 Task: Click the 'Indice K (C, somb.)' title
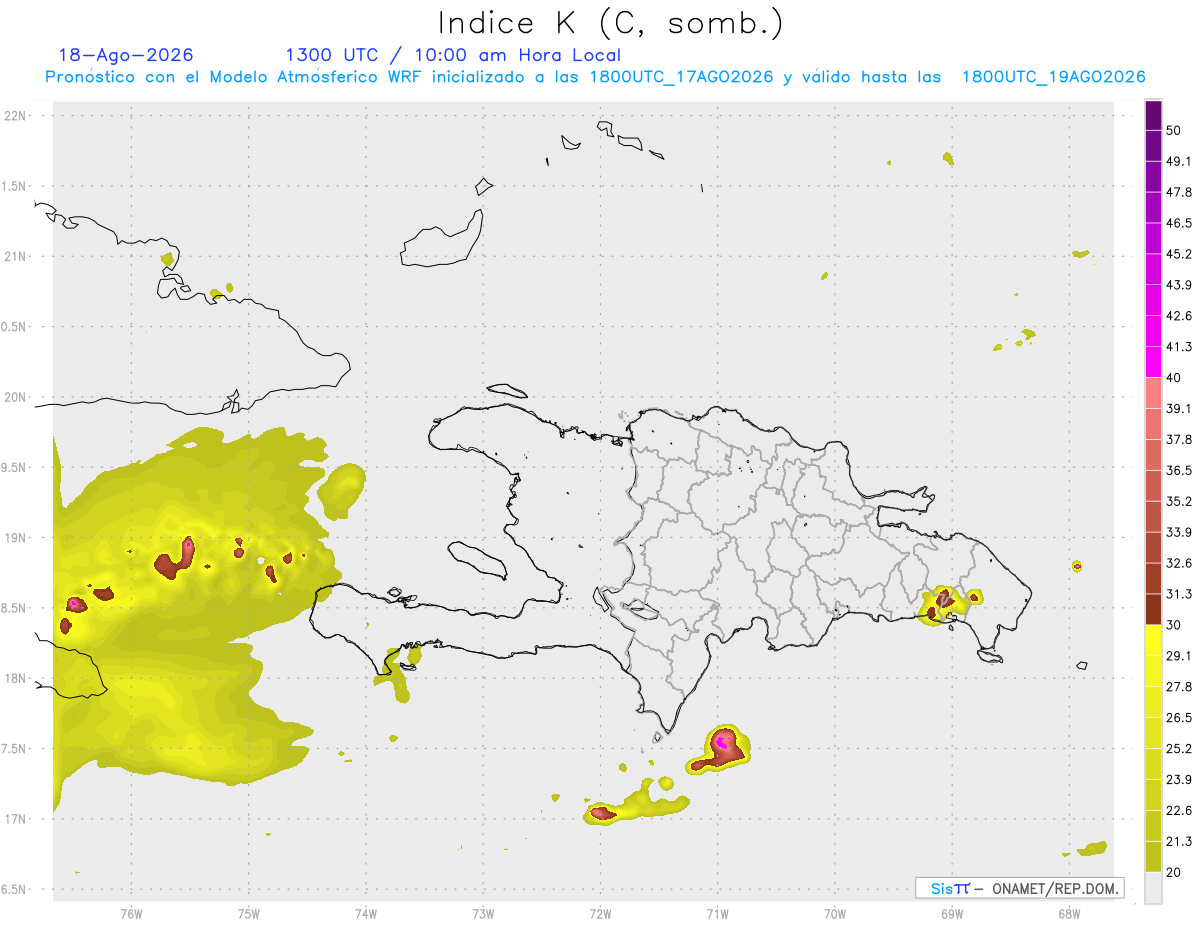pos(610,22)
